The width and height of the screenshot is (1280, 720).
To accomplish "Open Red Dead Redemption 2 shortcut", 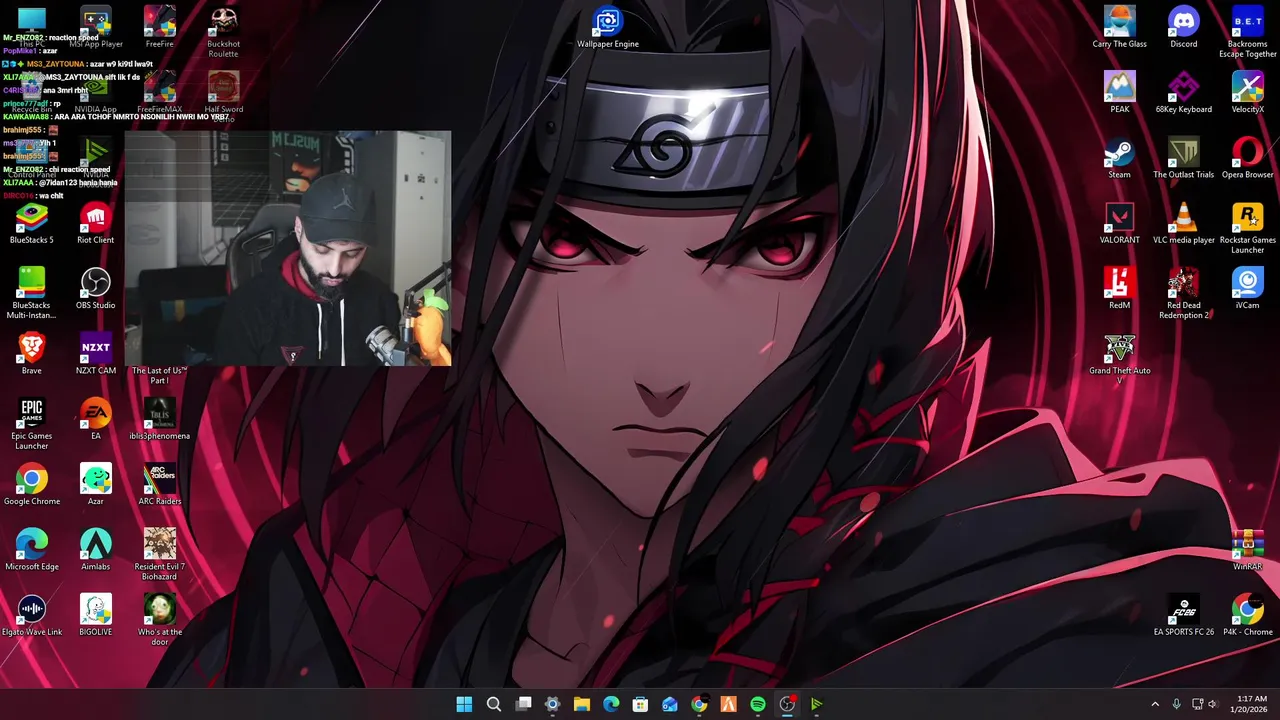I will (1184, 294).
